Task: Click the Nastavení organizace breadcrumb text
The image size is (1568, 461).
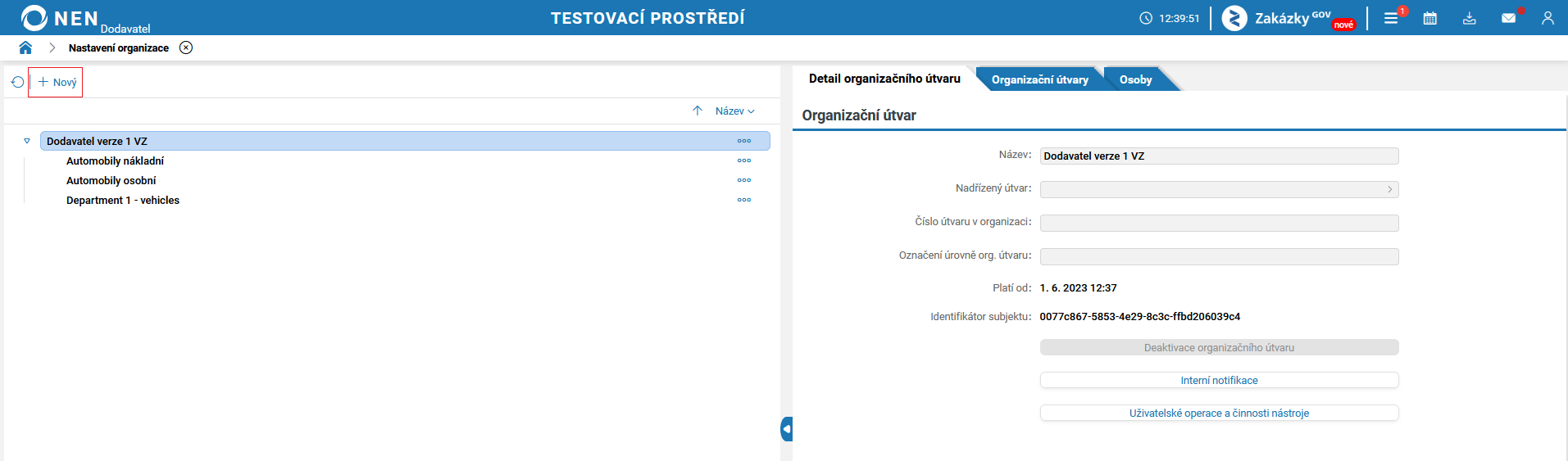Action: tap(119, 47)
